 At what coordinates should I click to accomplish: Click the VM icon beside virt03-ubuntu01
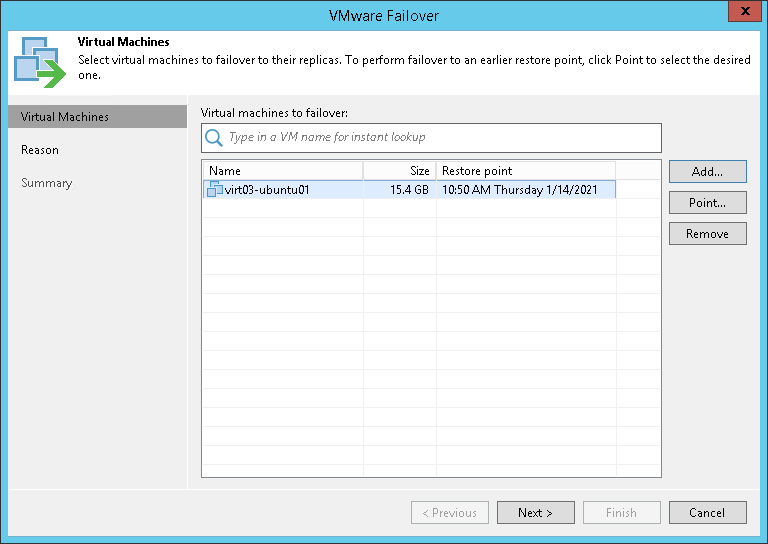pos(215,189)
